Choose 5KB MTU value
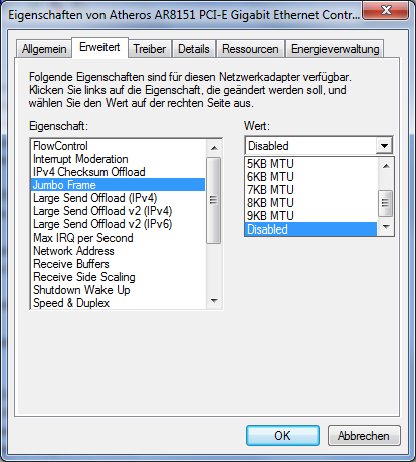The height and width of the screenshot is (462, 416). pos(311,164)
